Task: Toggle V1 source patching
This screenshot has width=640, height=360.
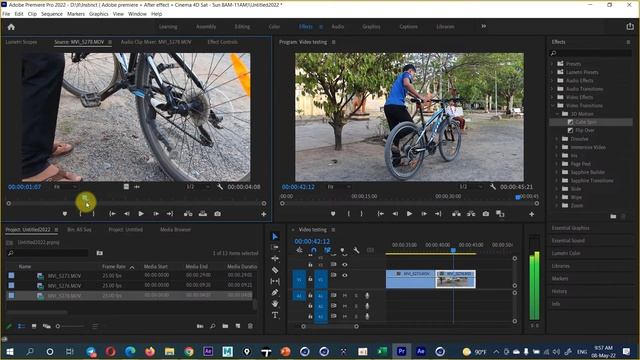Action: coord(299,280)
